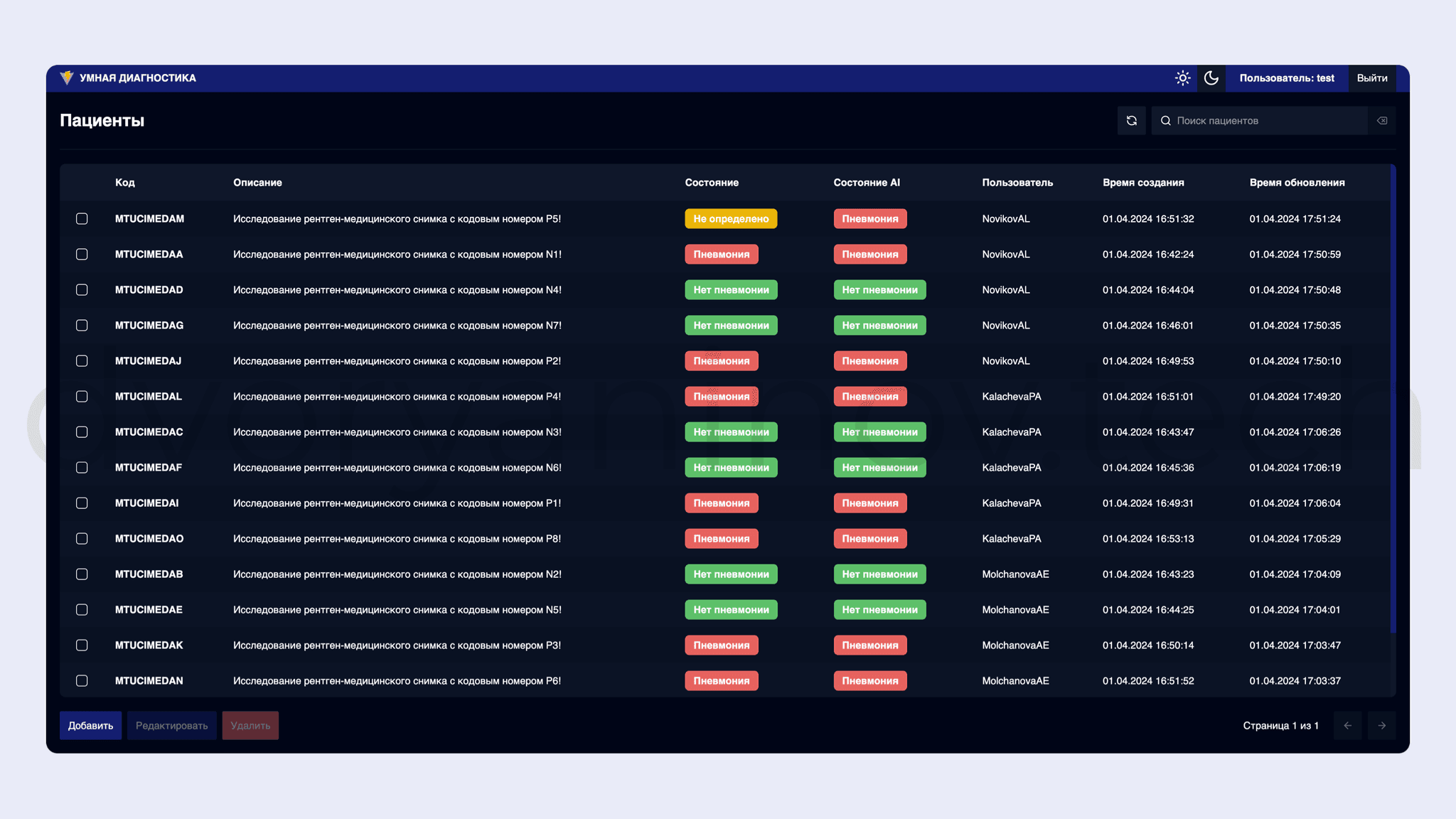The width and height of the screenshot is (1456, 819).
Task: Click update time 01.04.2024 17:49:20
Action: point(1295,397)
